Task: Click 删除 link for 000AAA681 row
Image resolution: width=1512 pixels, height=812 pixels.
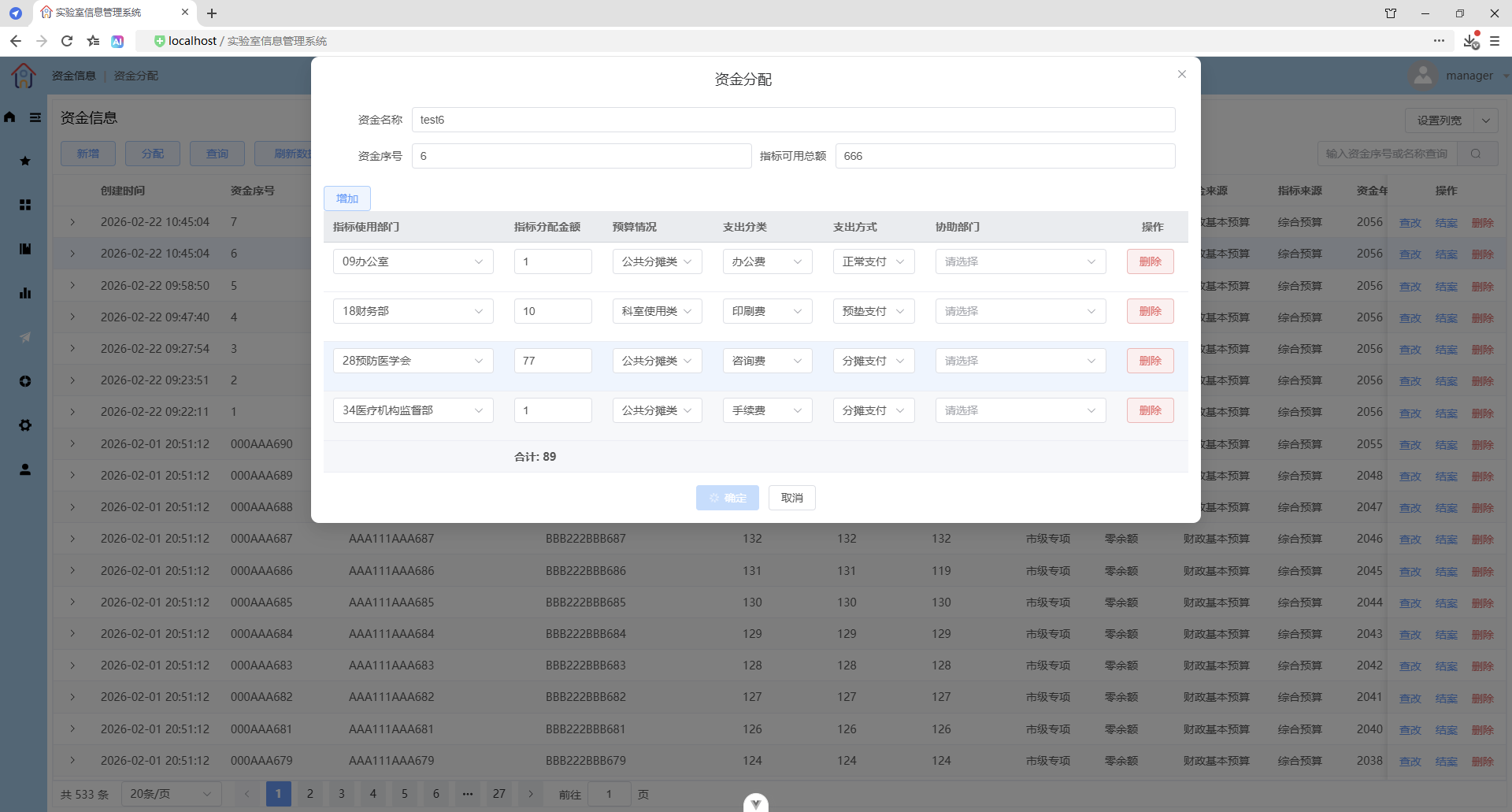Action: click(x=1483, y=730)
